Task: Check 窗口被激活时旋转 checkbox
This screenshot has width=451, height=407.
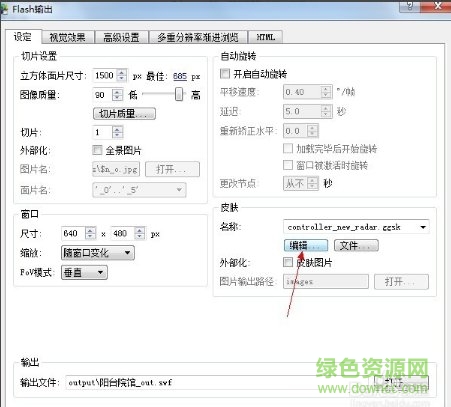Action: (x=288, y=165)
